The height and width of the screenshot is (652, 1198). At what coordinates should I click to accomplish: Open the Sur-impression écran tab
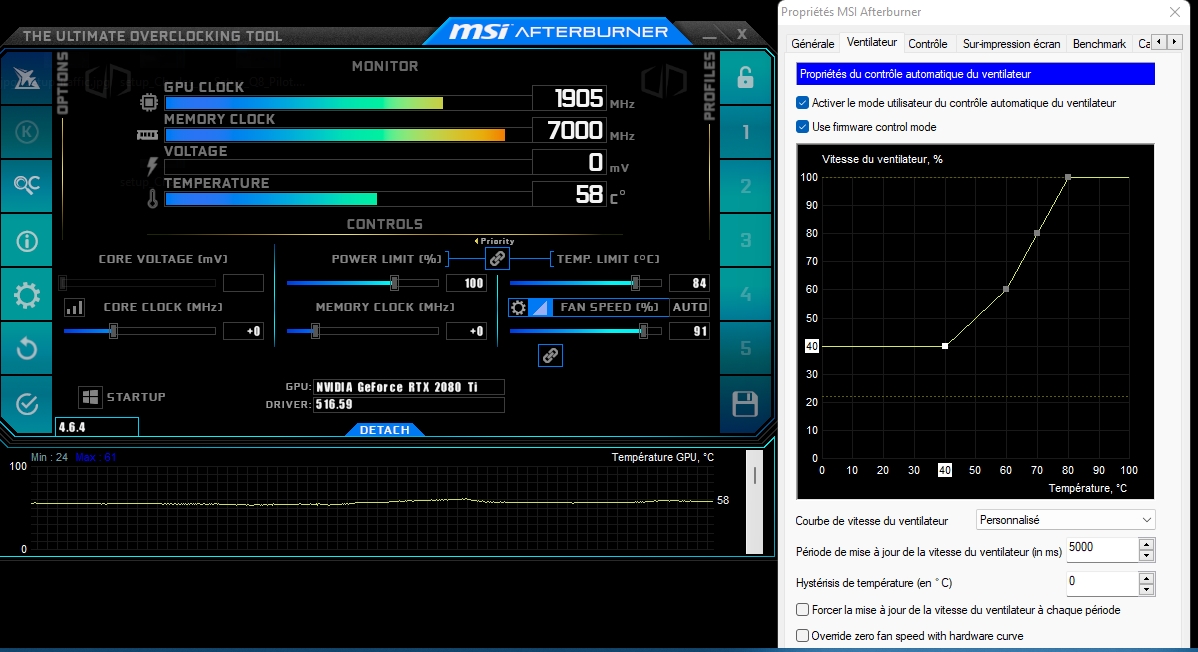click(1012, 44)
